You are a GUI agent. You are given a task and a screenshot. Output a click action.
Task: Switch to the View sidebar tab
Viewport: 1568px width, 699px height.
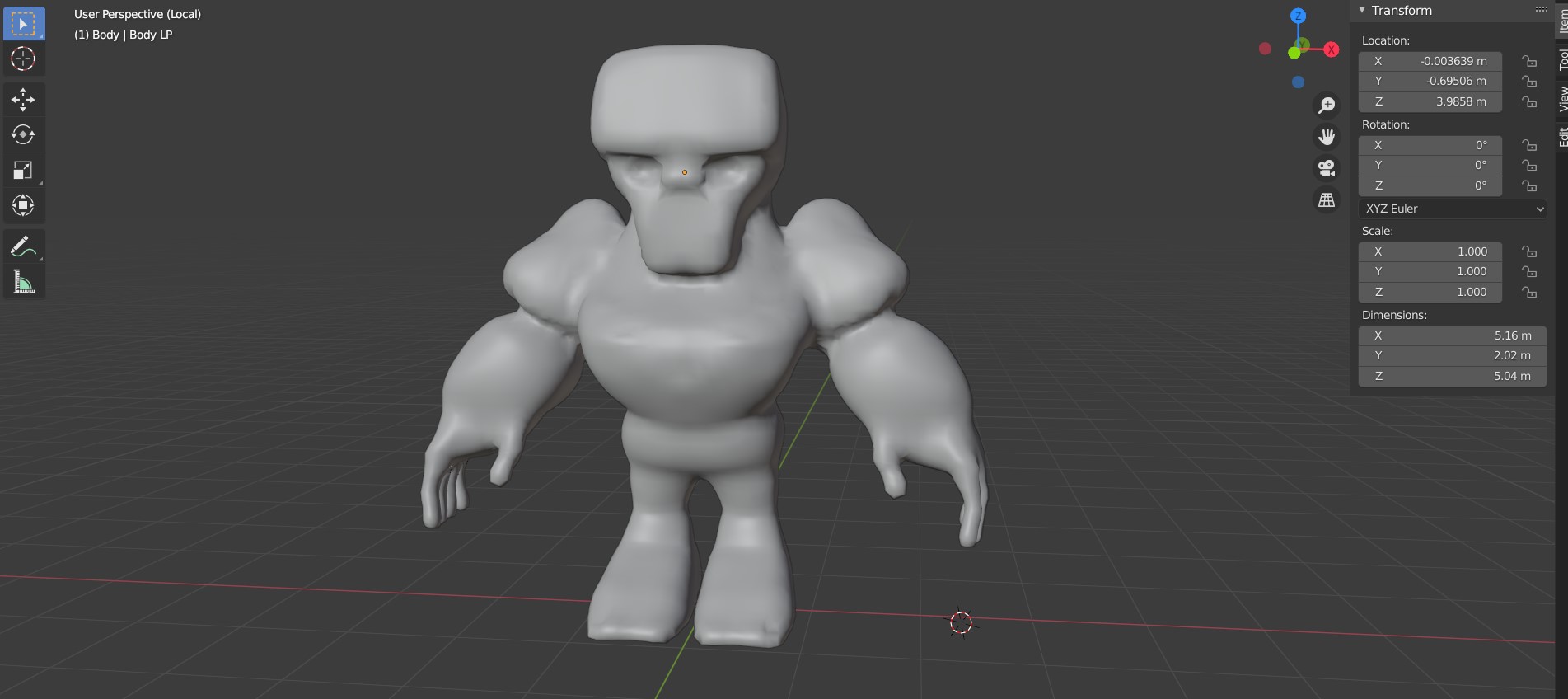point(1561,99)
